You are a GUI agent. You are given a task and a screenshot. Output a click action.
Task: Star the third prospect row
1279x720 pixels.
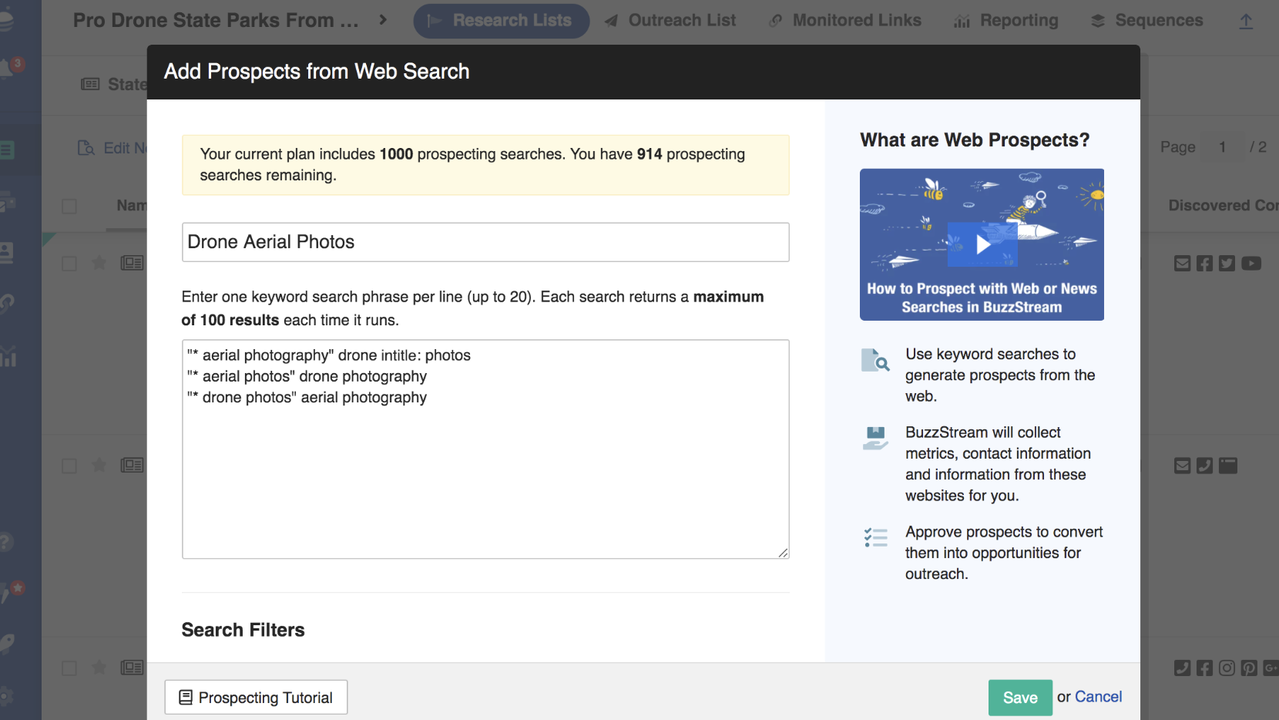tap(99, 668)
